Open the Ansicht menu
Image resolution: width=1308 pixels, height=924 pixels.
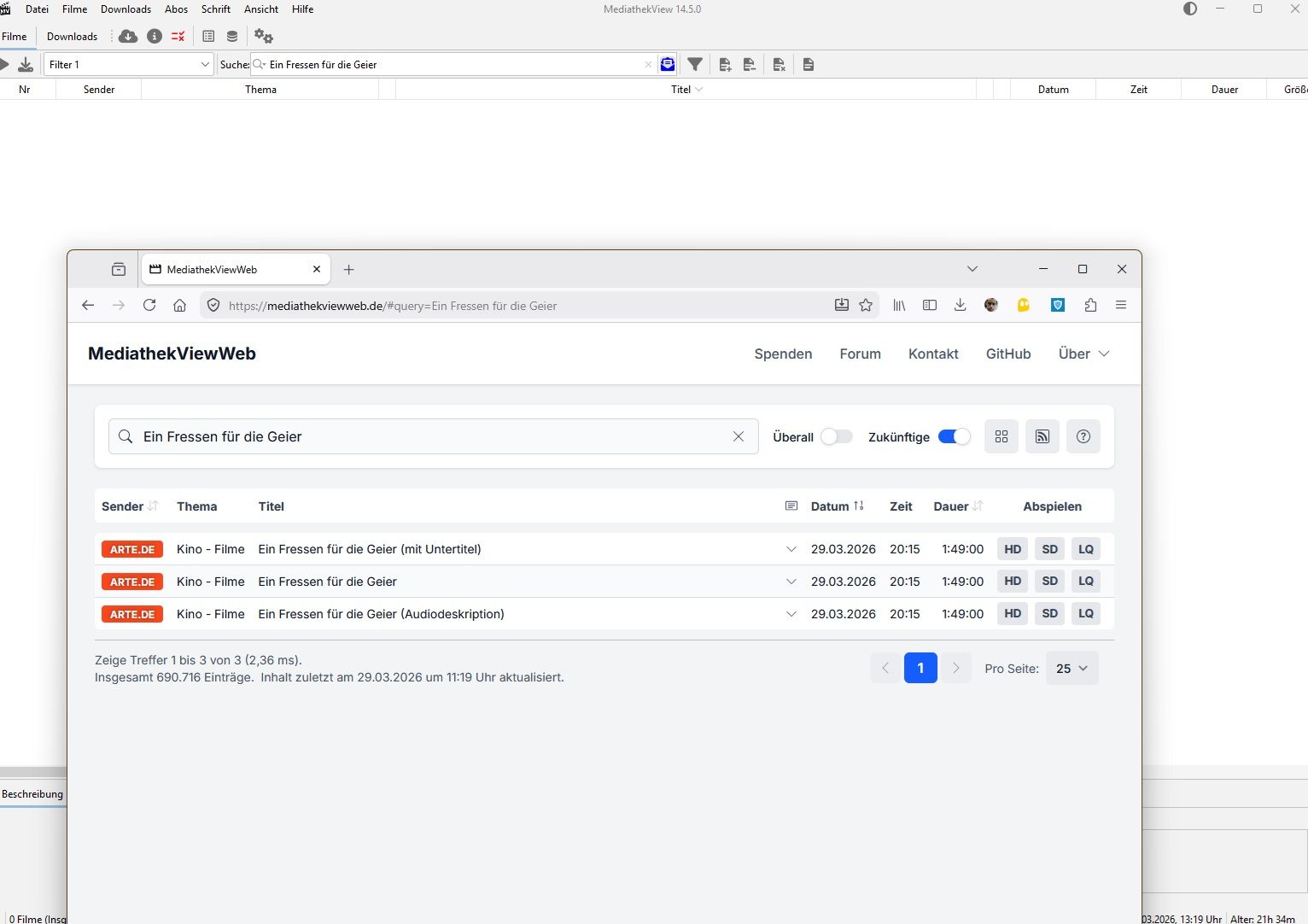pos(261,9)
